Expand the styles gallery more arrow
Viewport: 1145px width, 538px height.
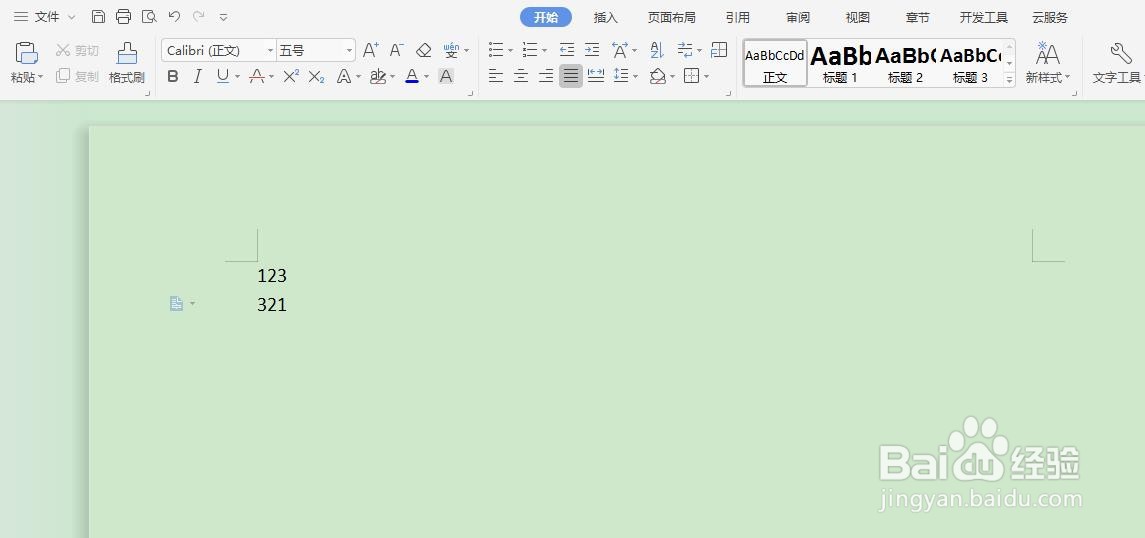(x=1010, y=78)
